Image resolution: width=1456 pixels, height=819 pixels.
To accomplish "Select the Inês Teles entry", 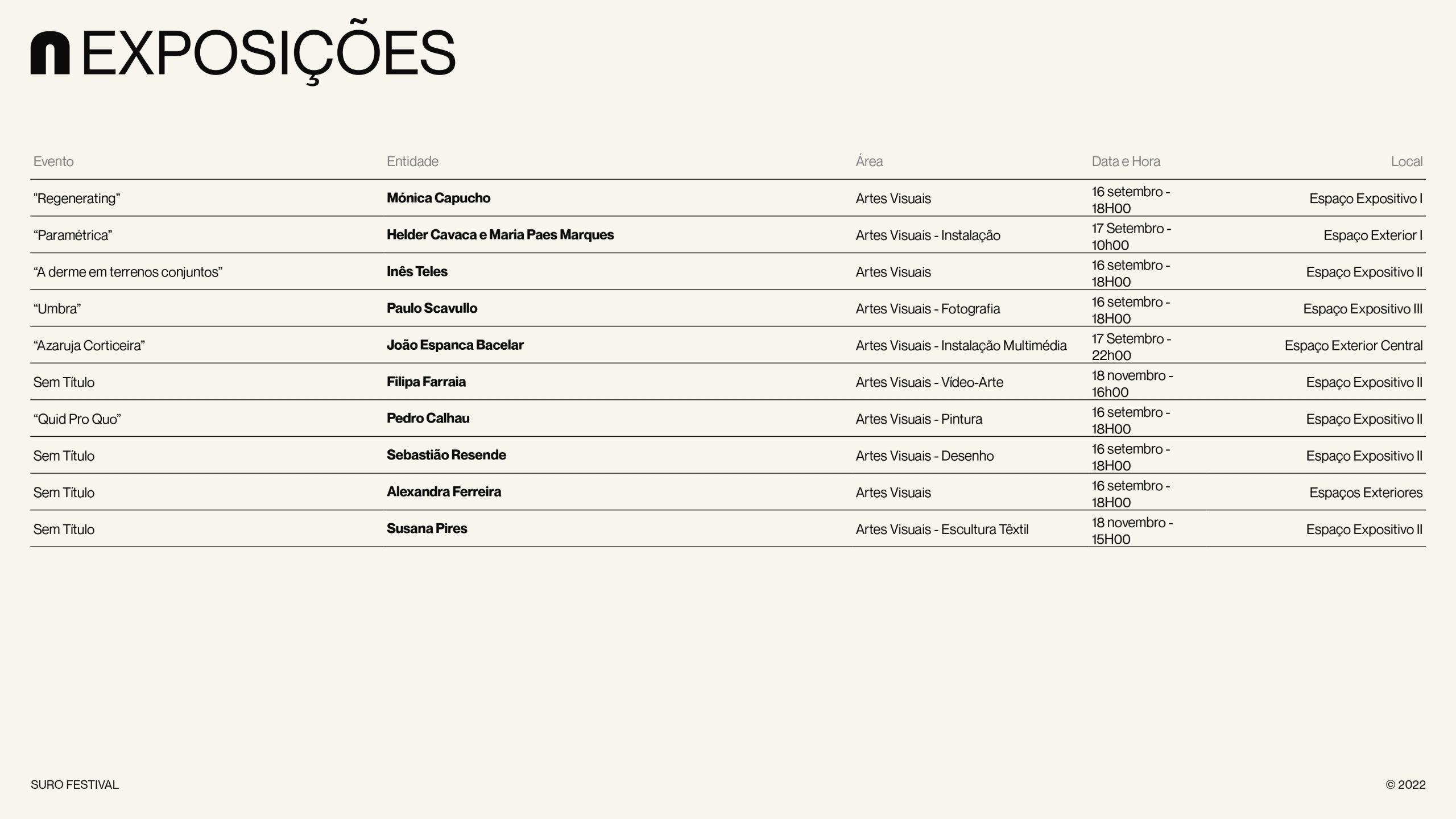I will pos(417,271).
